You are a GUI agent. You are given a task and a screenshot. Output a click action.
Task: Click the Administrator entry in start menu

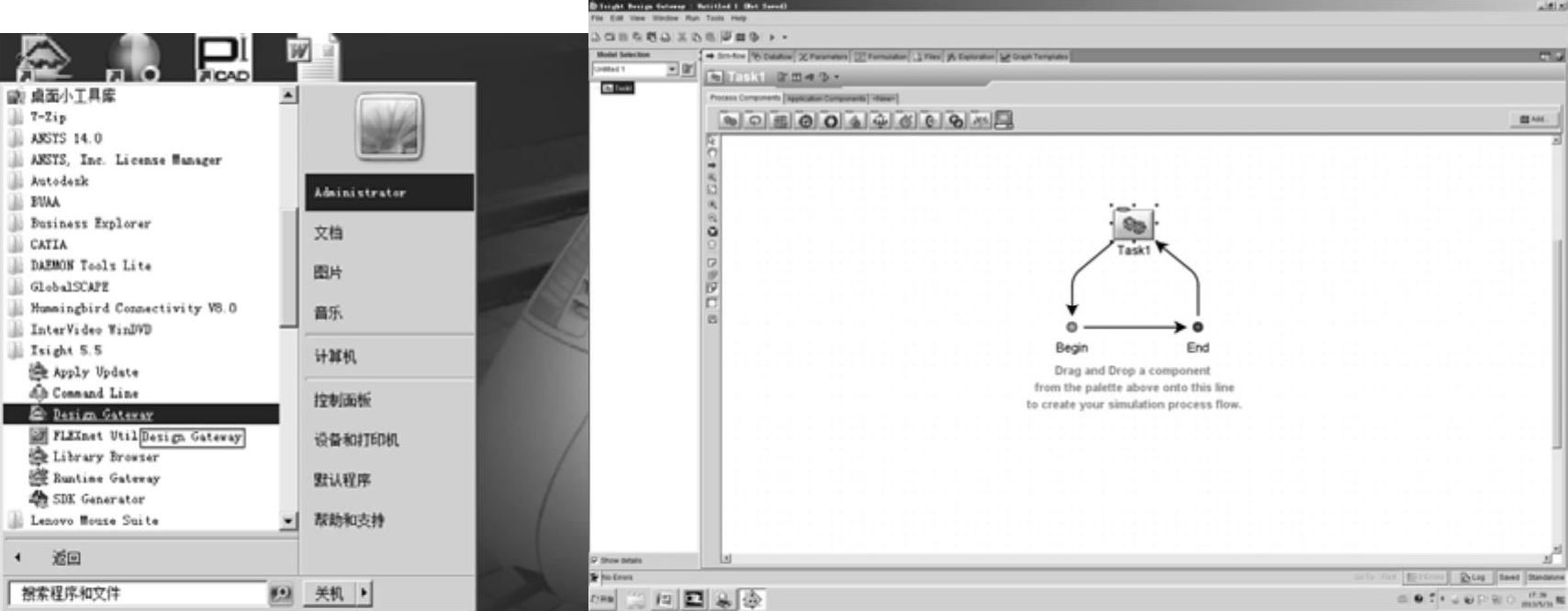click(x=390, y=193)
